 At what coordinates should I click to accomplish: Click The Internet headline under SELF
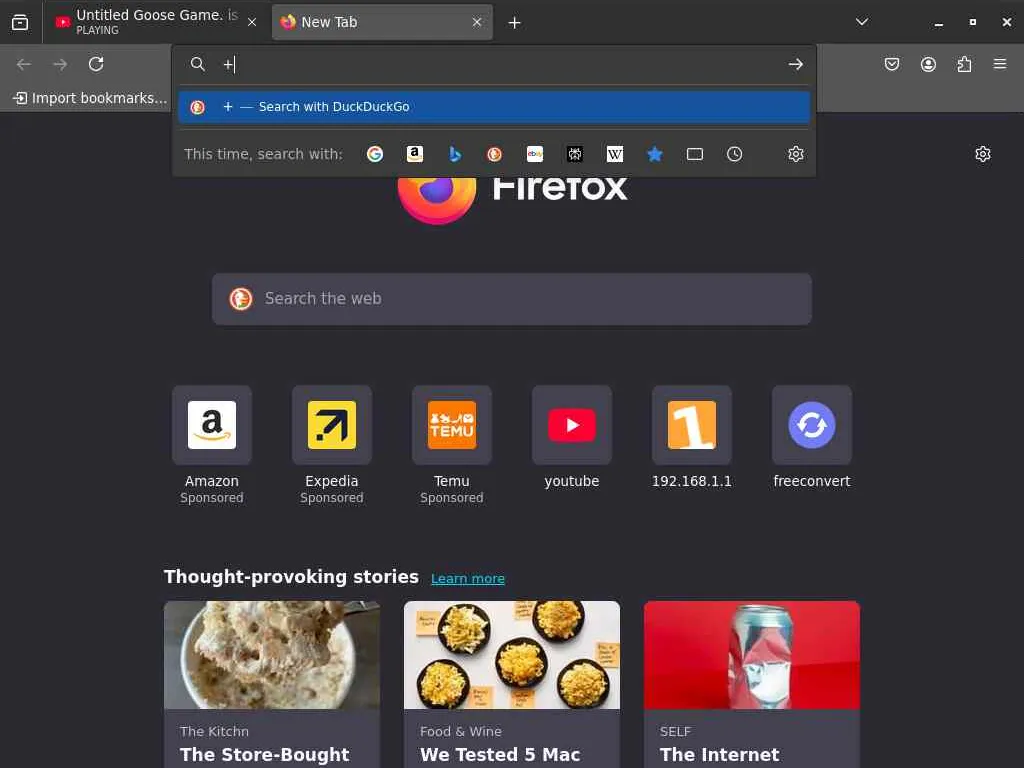coord(720,754)
